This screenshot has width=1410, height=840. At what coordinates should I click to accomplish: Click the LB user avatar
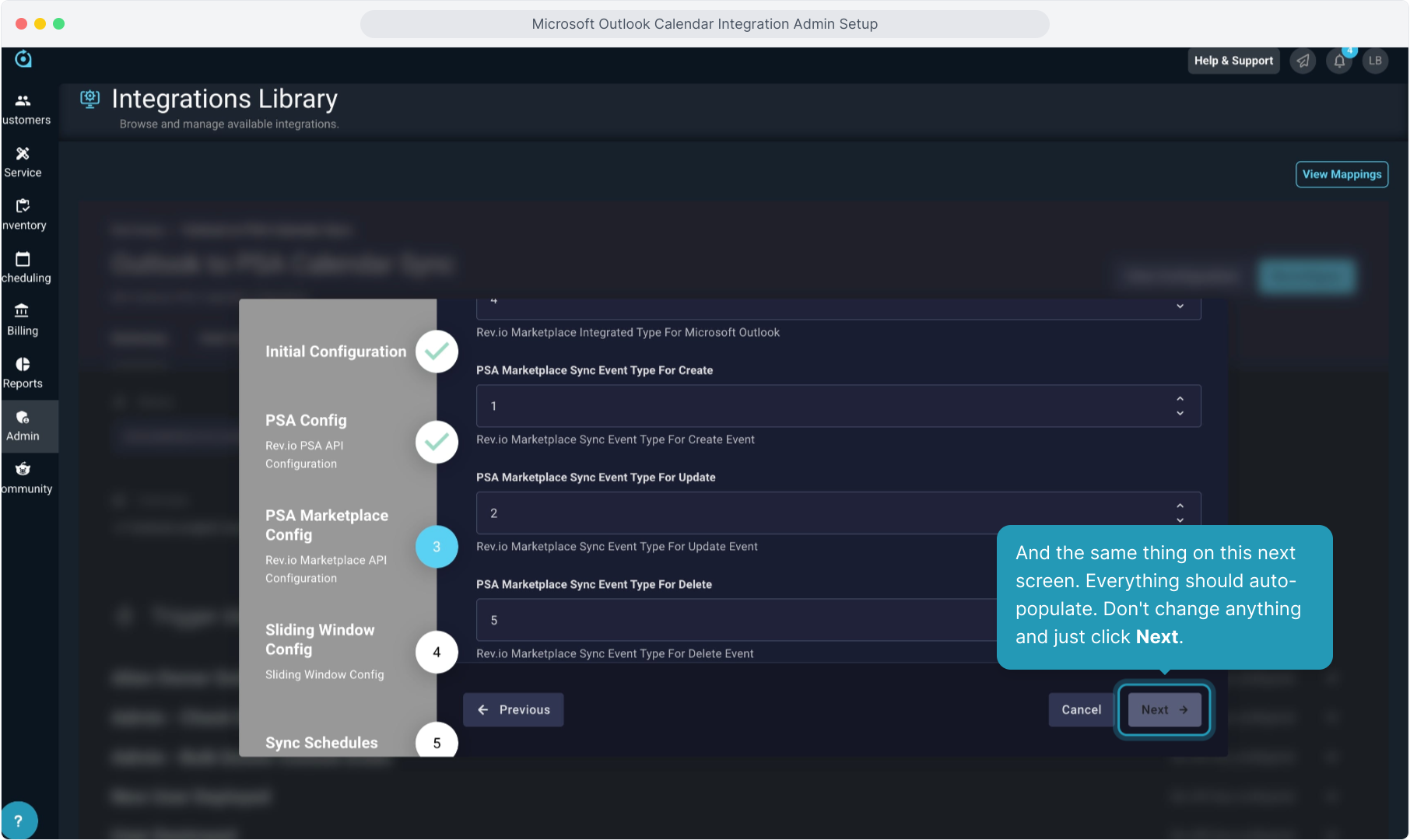pos(1375,61)
